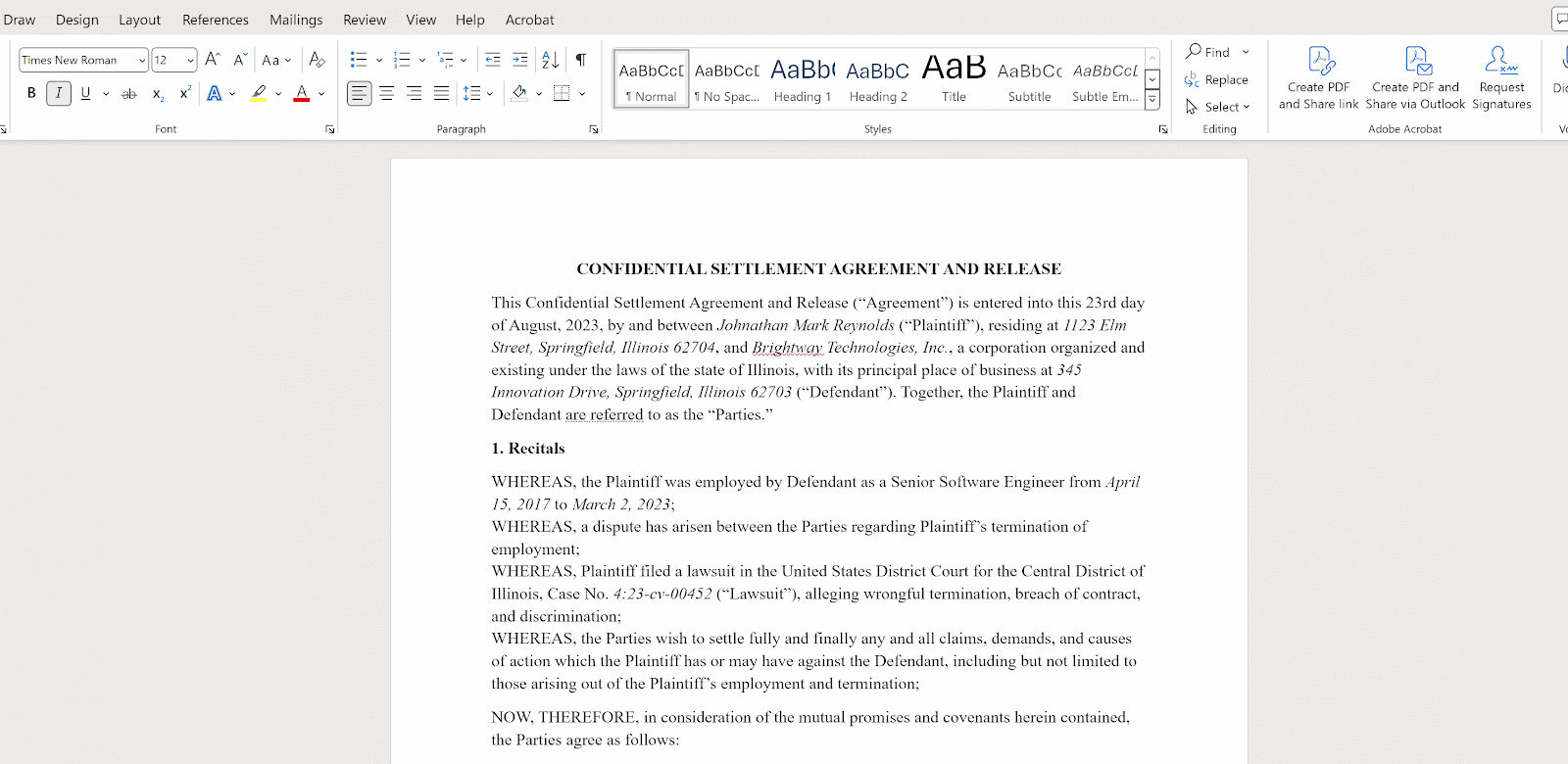Image resolution: width=1568 pixels, height=764 pixels.
Task: Open Select menu in Editing group
Action: click(1217, 107)
